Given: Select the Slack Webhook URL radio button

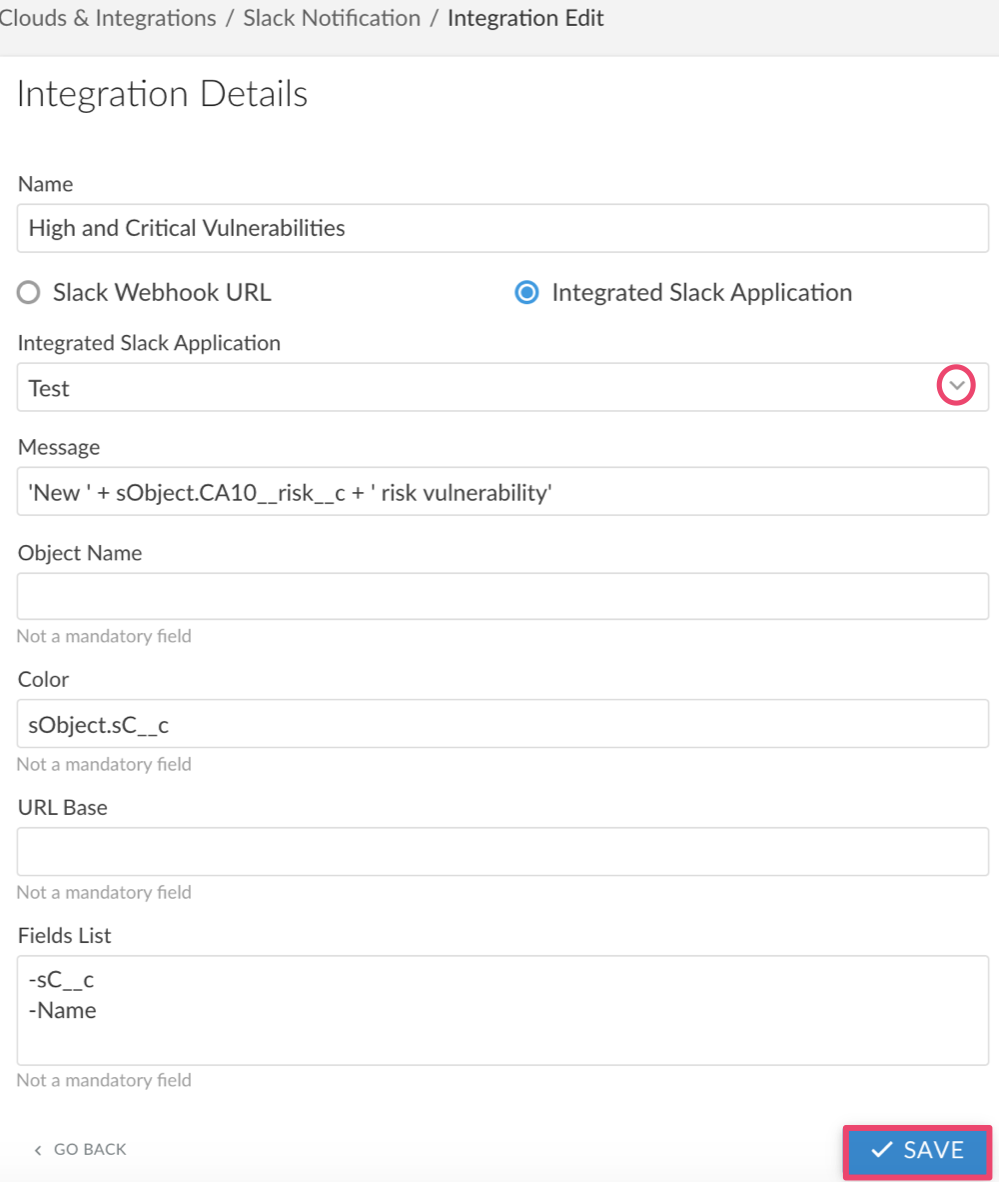Looking at the screenshot, I should [29, 293].
